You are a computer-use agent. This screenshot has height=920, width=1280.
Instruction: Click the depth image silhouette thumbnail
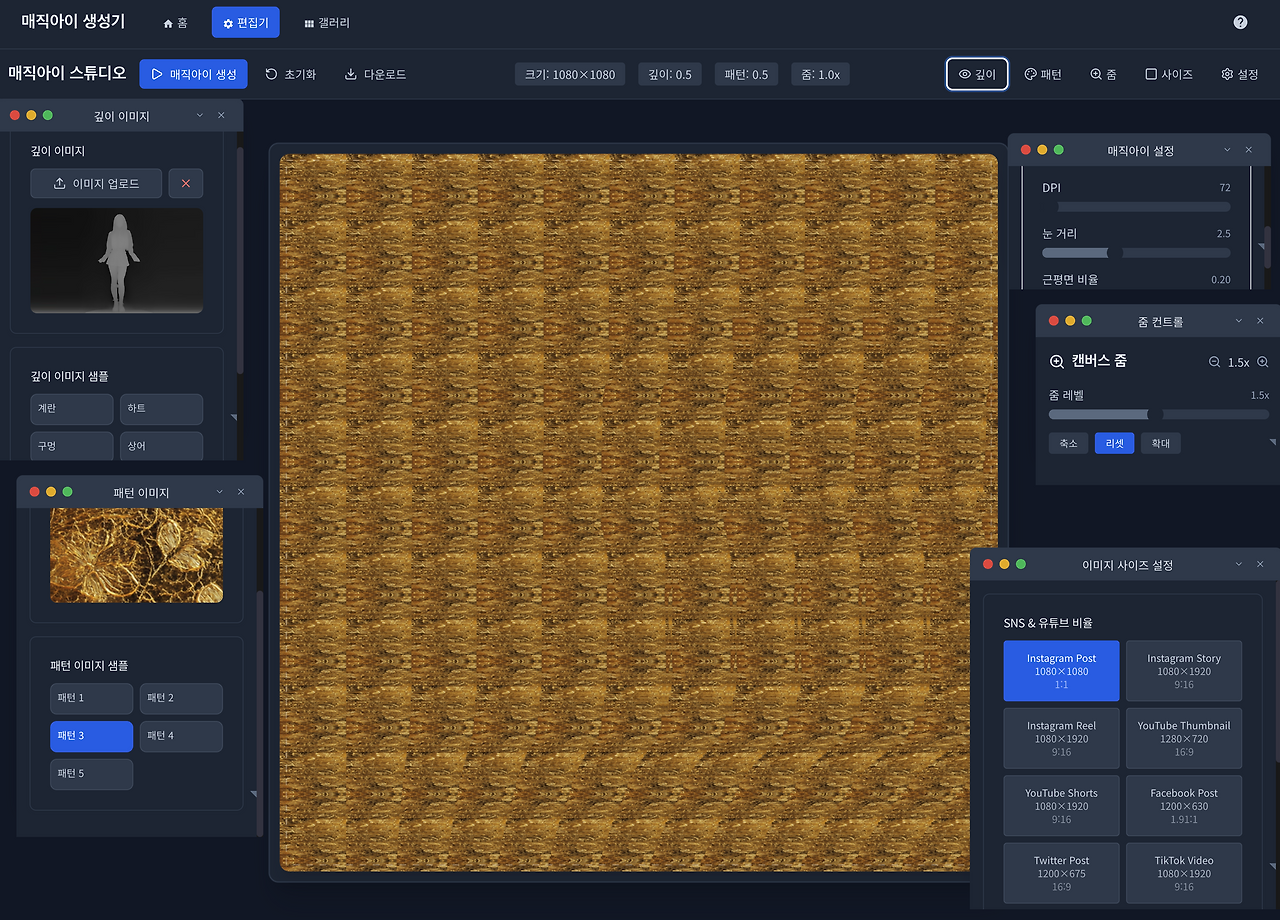tap(116, 260)
